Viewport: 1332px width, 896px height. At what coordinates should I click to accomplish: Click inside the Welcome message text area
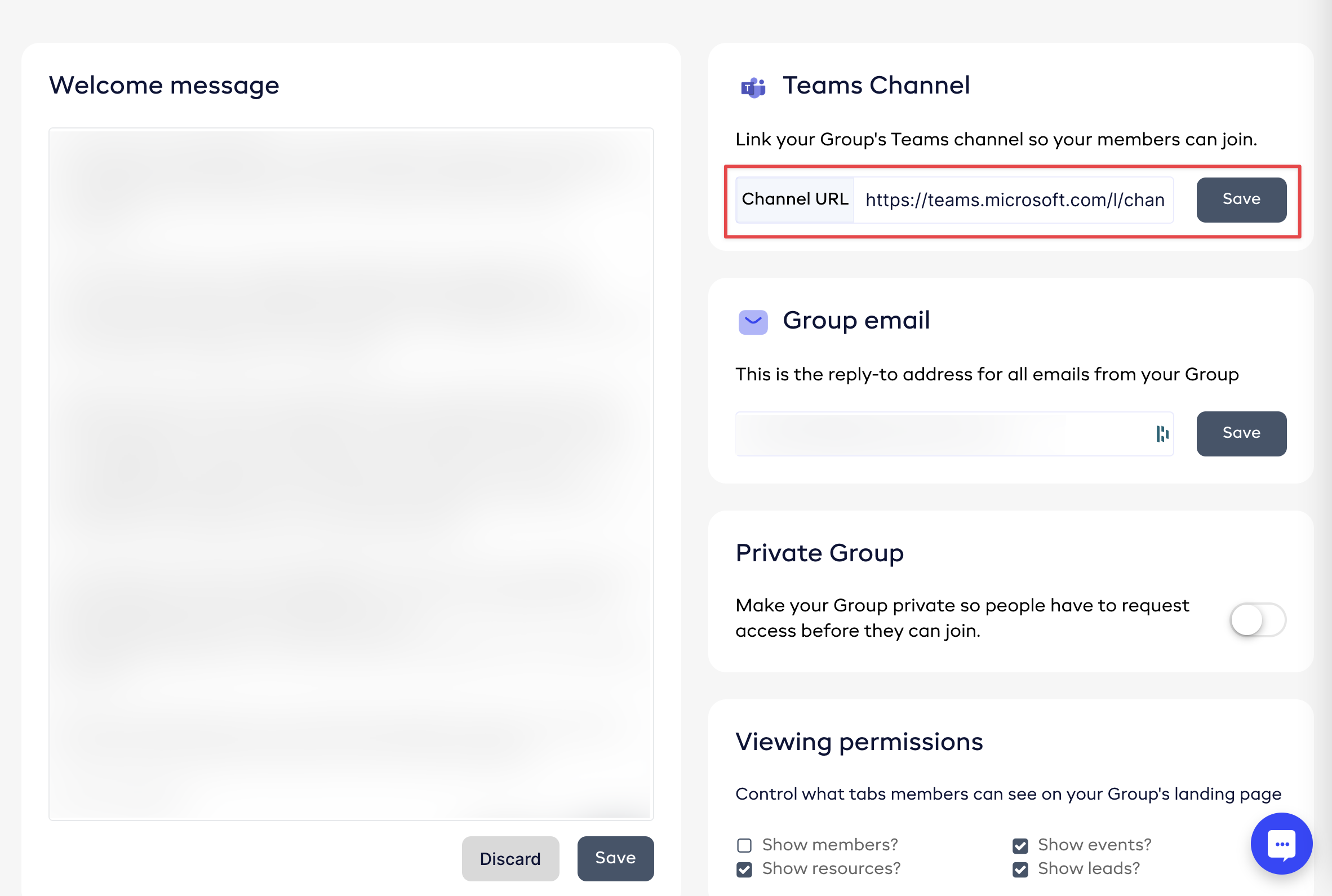tap(350, 473)
